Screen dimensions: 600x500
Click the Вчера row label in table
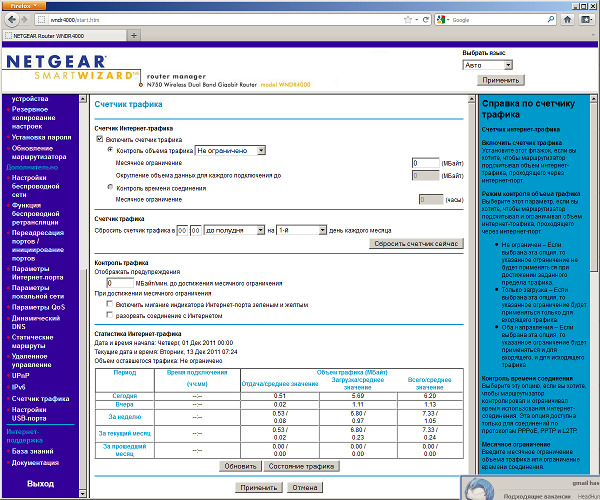coord(124,404)
